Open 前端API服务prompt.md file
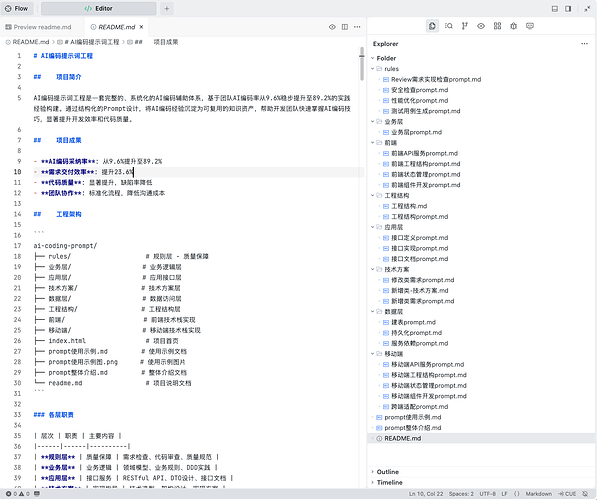Image resolution: width=597 pixels, height=500 pixels. pyautogui.click(x=424, y=153)
